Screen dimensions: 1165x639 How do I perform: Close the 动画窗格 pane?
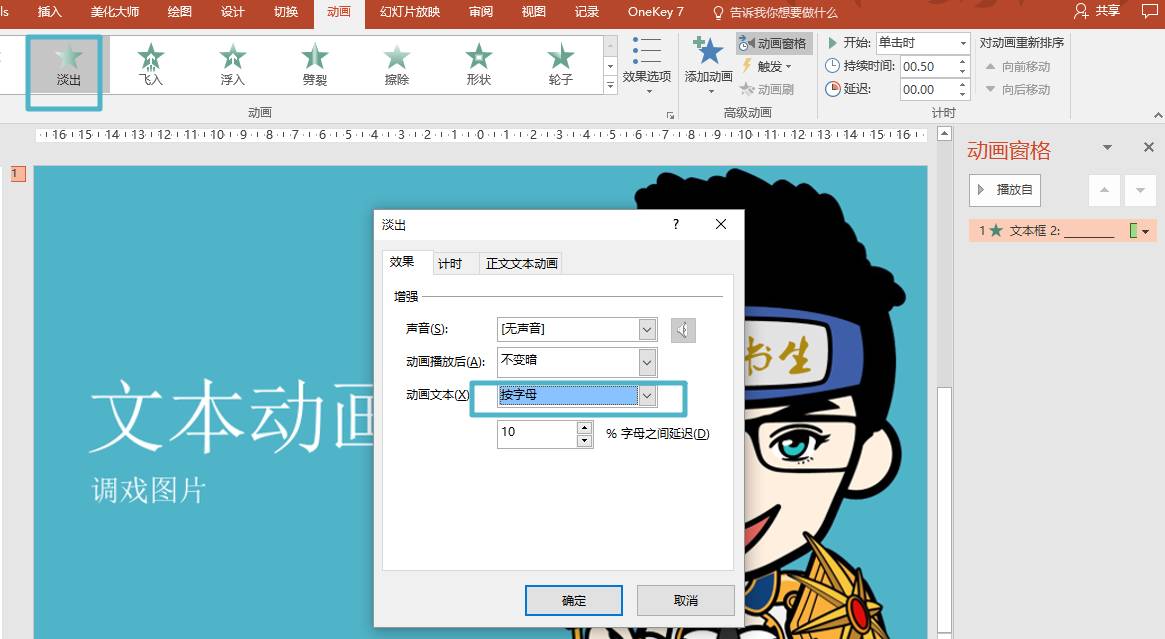1149,147
